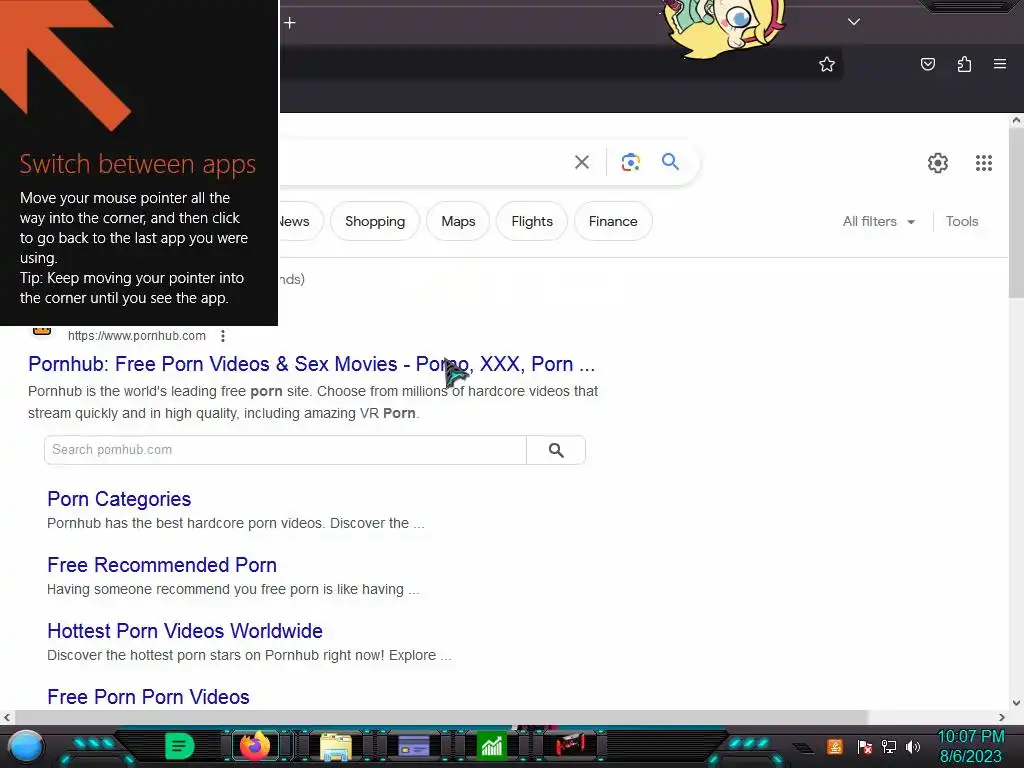Expand the list all tabs chevron
The height and width of the screenshot is (768, 1024).
(854, 22)
